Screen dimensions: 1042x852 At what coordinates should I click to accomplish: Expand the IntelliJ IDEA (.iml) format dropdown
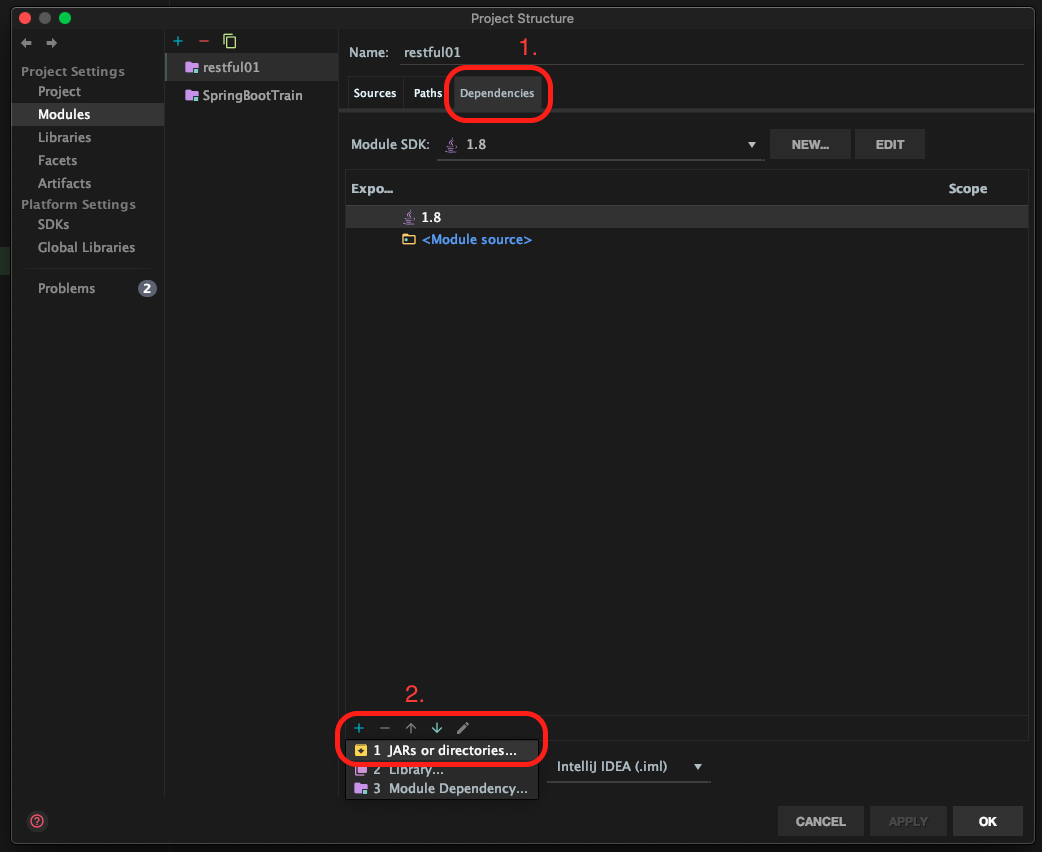point(629,767)
